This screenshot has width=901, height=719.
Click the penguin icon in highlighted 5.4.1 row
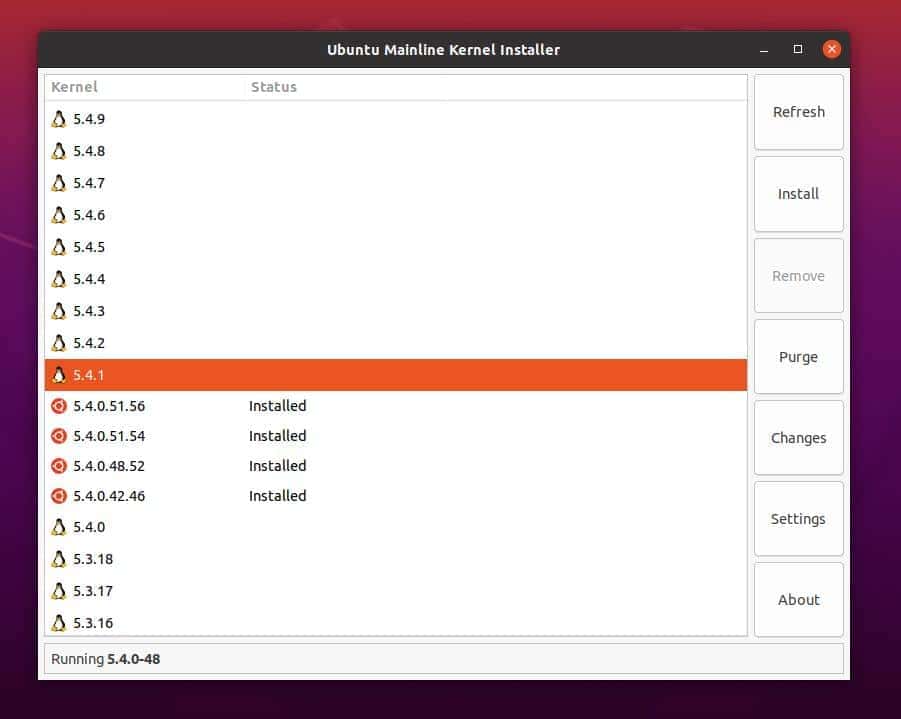pyautogui.click(x=59, y=375)
